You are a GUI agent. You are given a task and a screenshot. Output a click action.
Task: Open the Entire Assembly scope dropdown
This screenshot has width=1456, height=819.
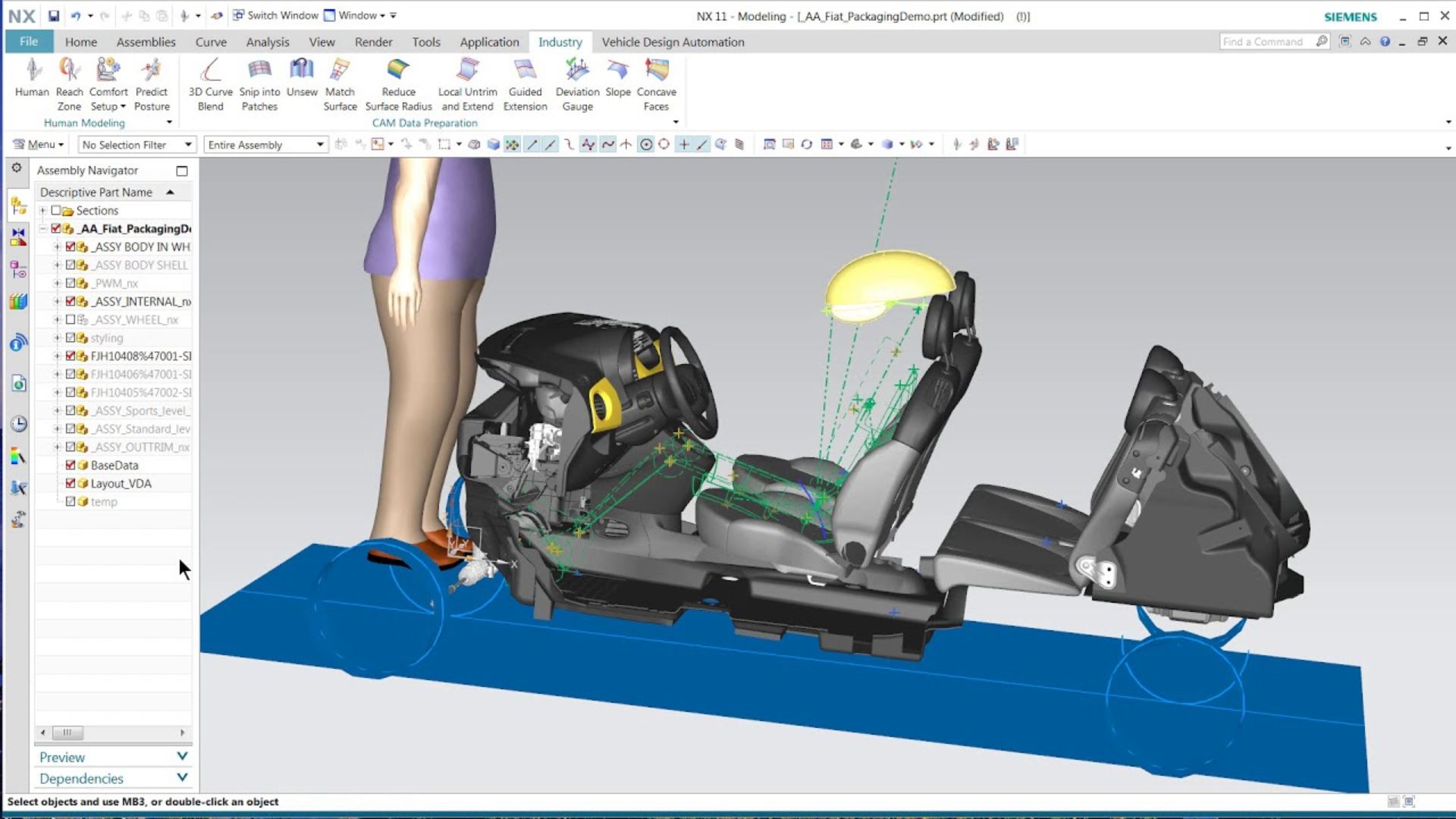[265, 144]
